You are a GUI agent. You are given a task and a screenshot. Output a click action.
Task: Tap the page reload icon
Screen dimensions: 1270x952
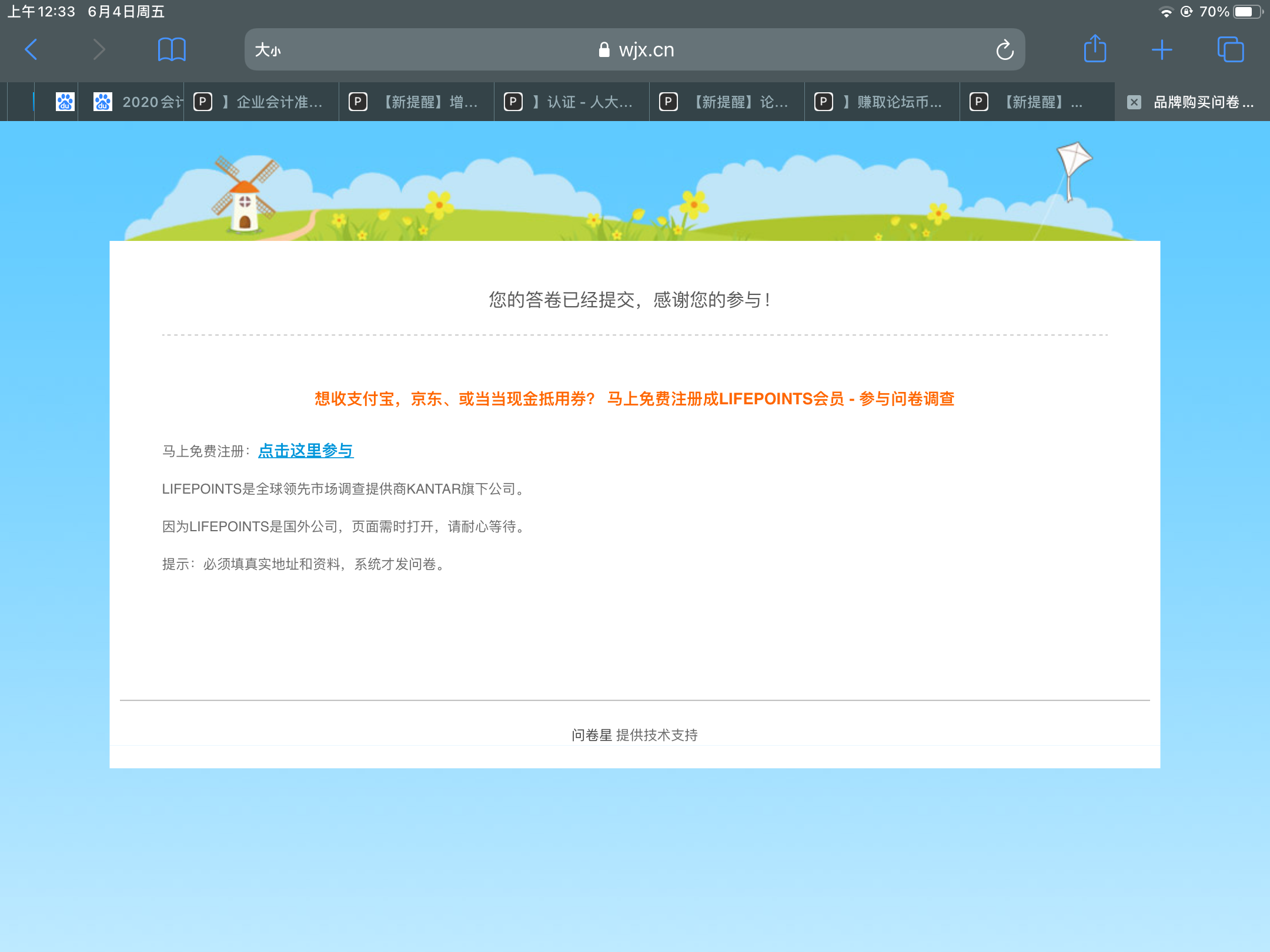pos(1005,50)
